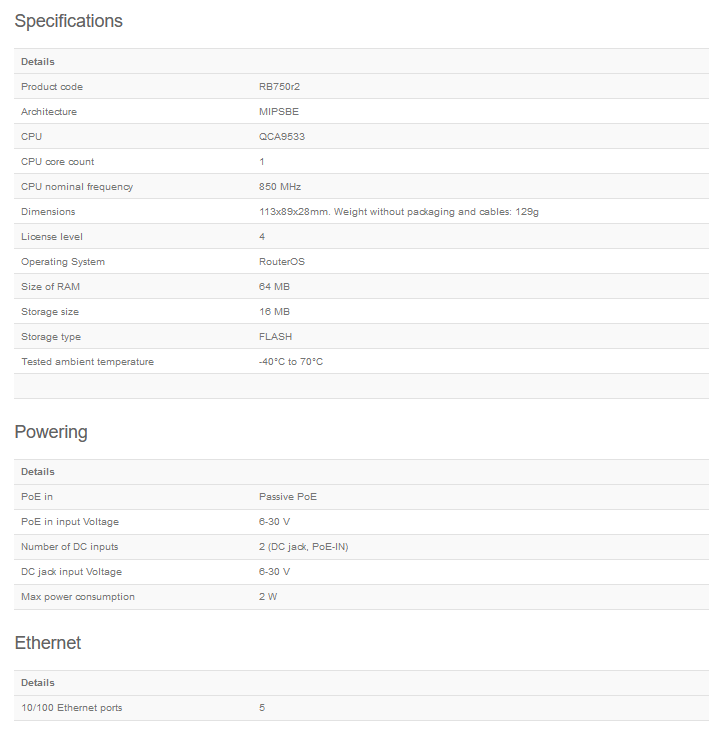
Task: Click the 10/100 Ethernet ports label
Action: click(x=72, y=708)
